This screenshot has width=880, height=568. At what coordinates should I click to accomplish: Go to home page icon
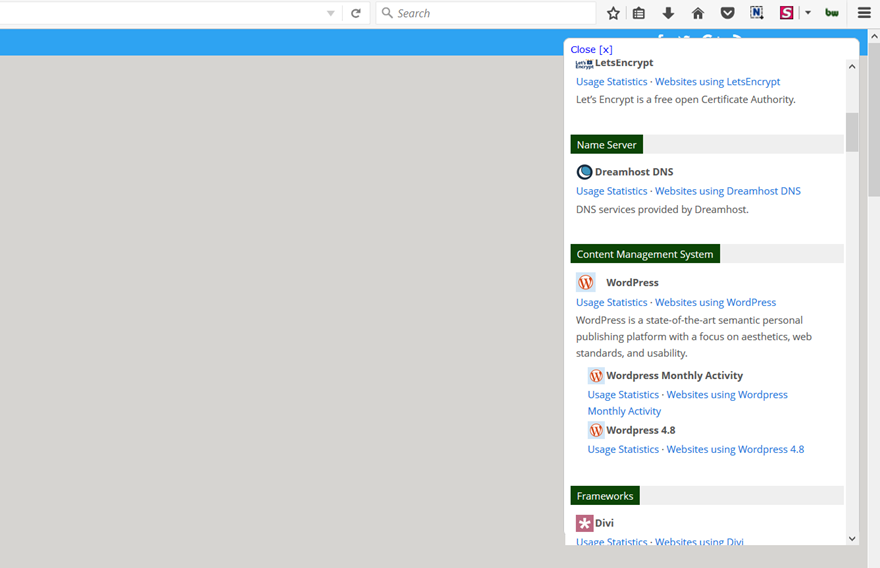(698, 13)
